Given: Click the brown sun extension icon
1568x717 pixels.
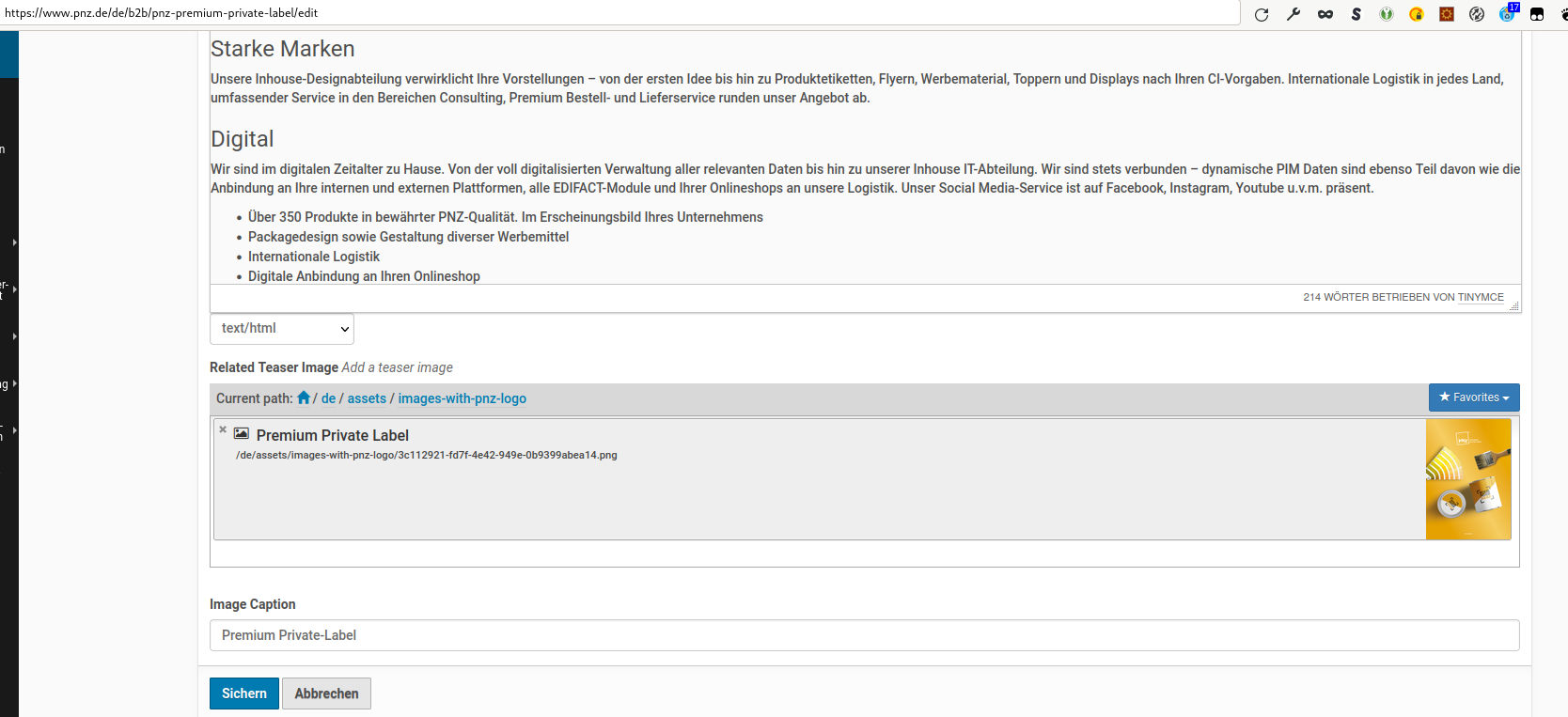Looking at the screenshot, I should click(1447, 14).
